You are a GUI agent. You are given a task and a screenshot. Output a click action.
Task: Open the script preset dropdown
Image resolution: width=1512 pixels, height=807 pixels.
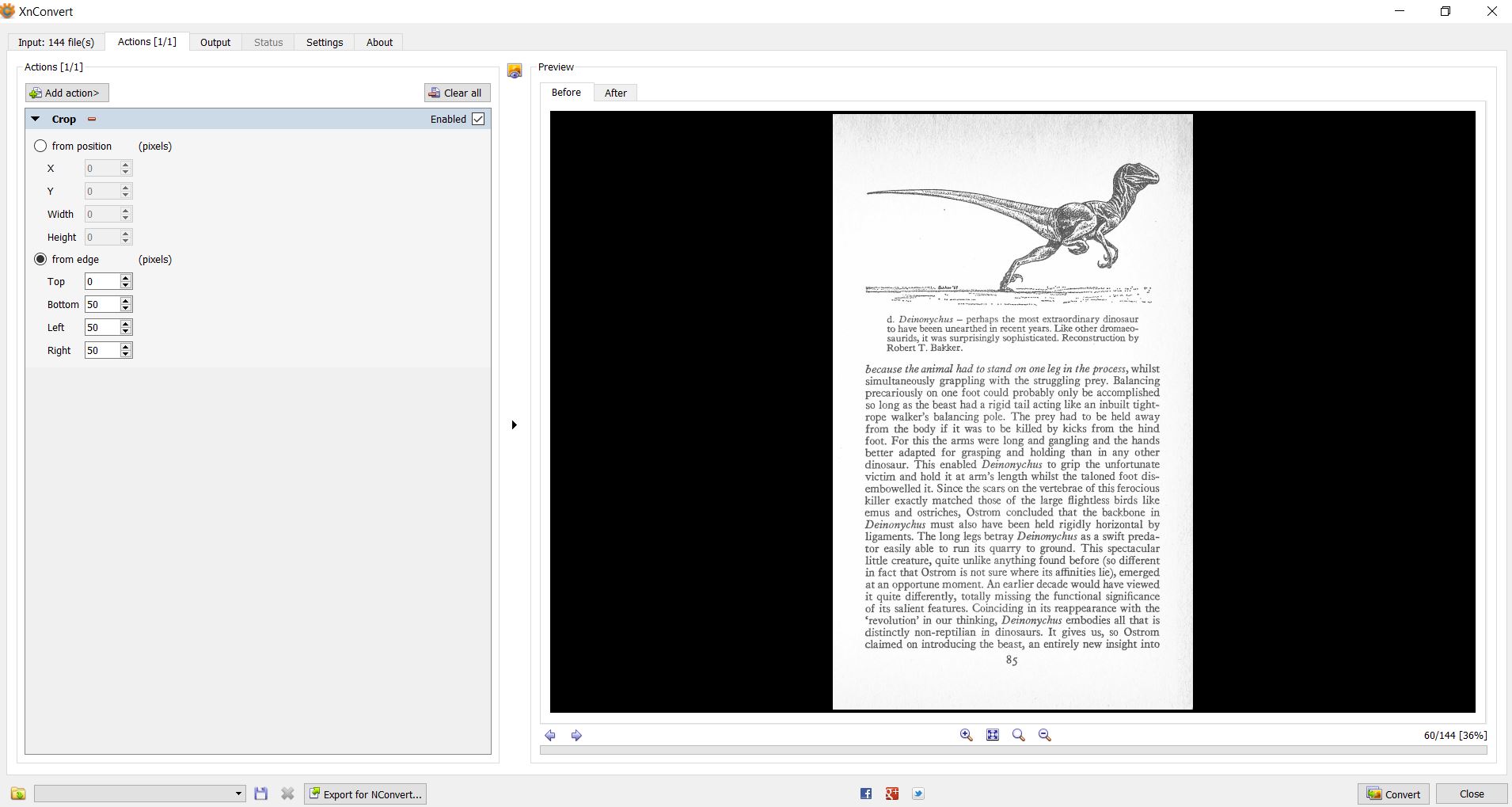(x=139, y=794)
